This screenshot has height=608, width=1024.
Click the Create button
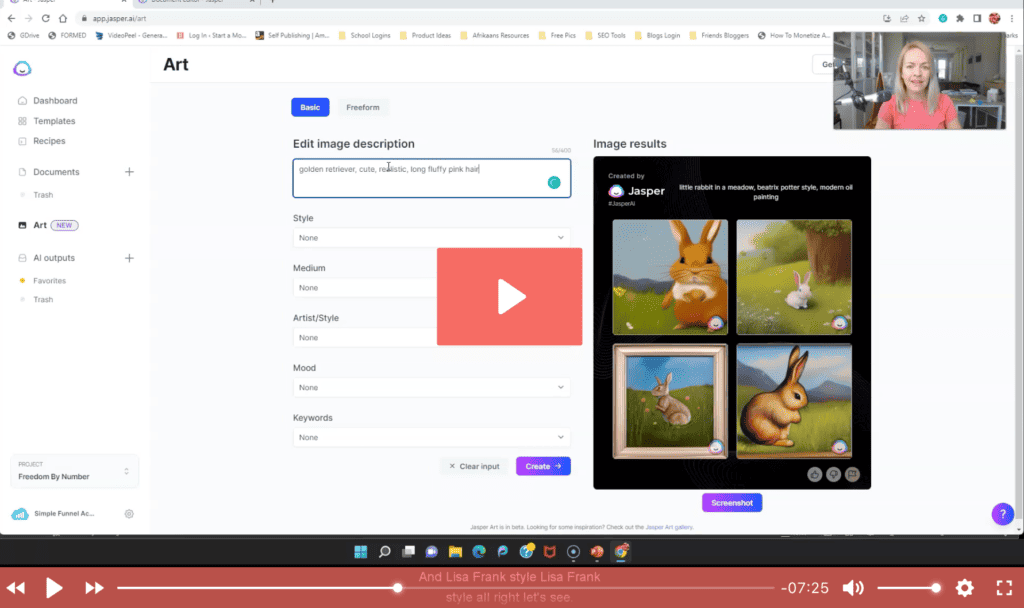[543, 466]
